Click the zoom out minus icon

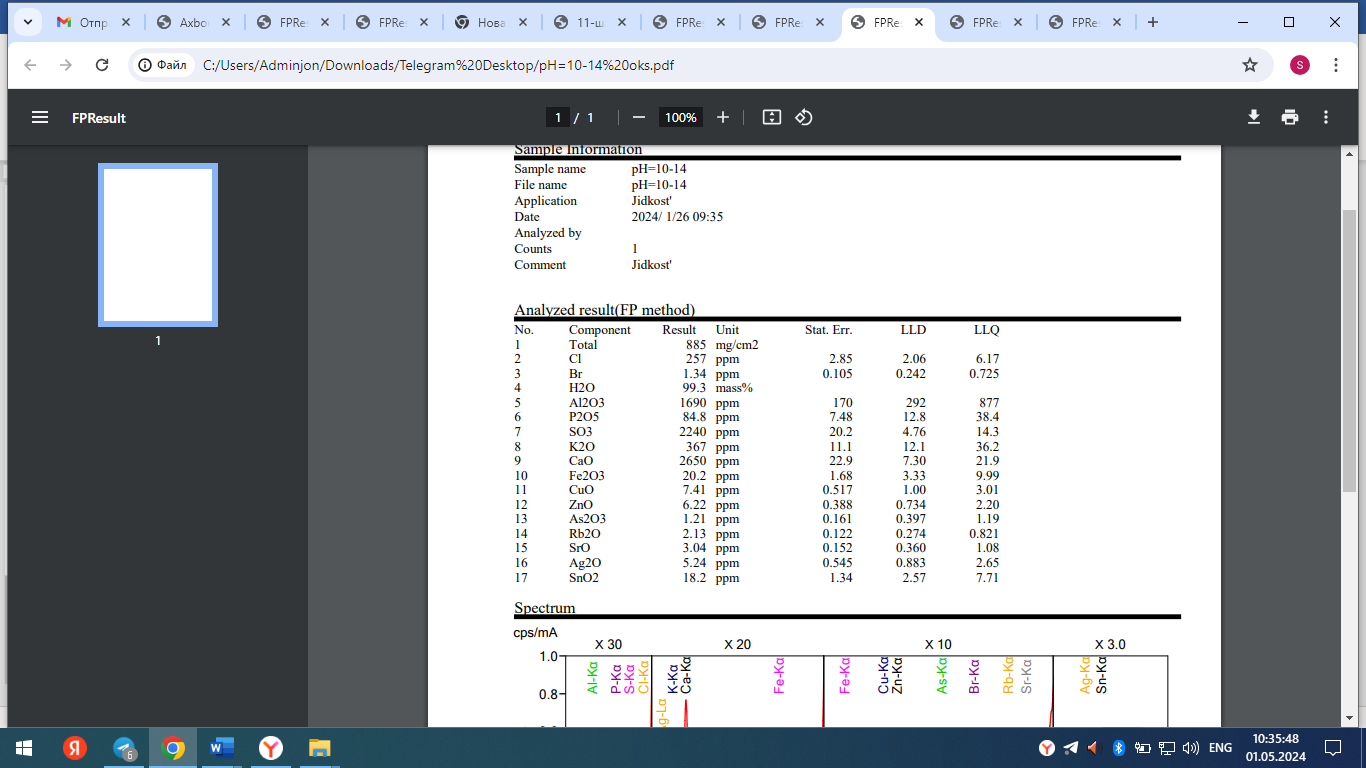[639, 117]
